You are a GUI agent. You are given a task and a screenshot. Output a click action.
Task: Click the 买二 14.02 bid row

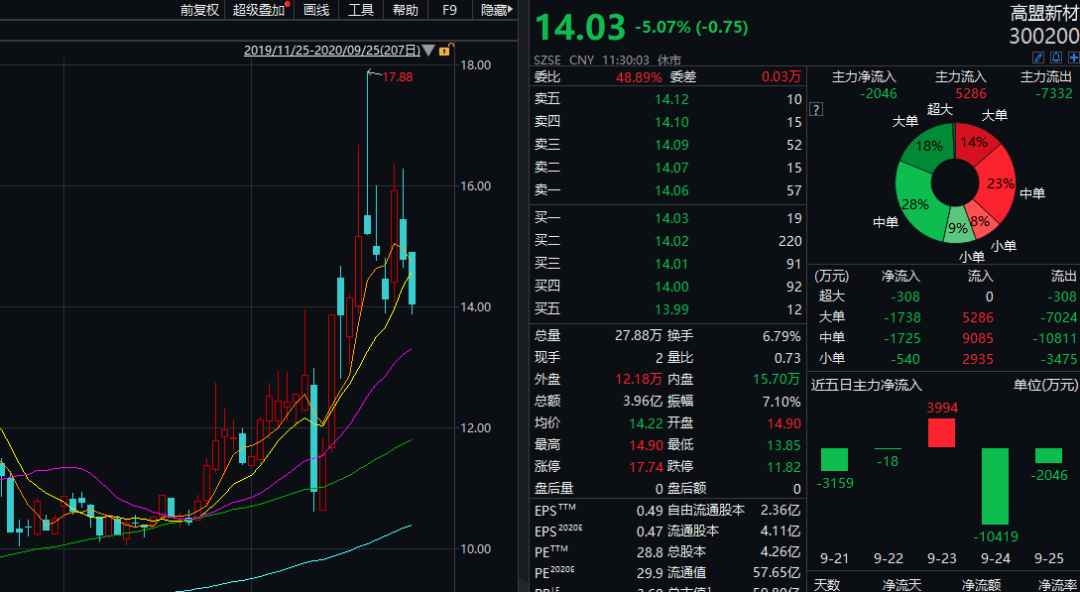667,241
